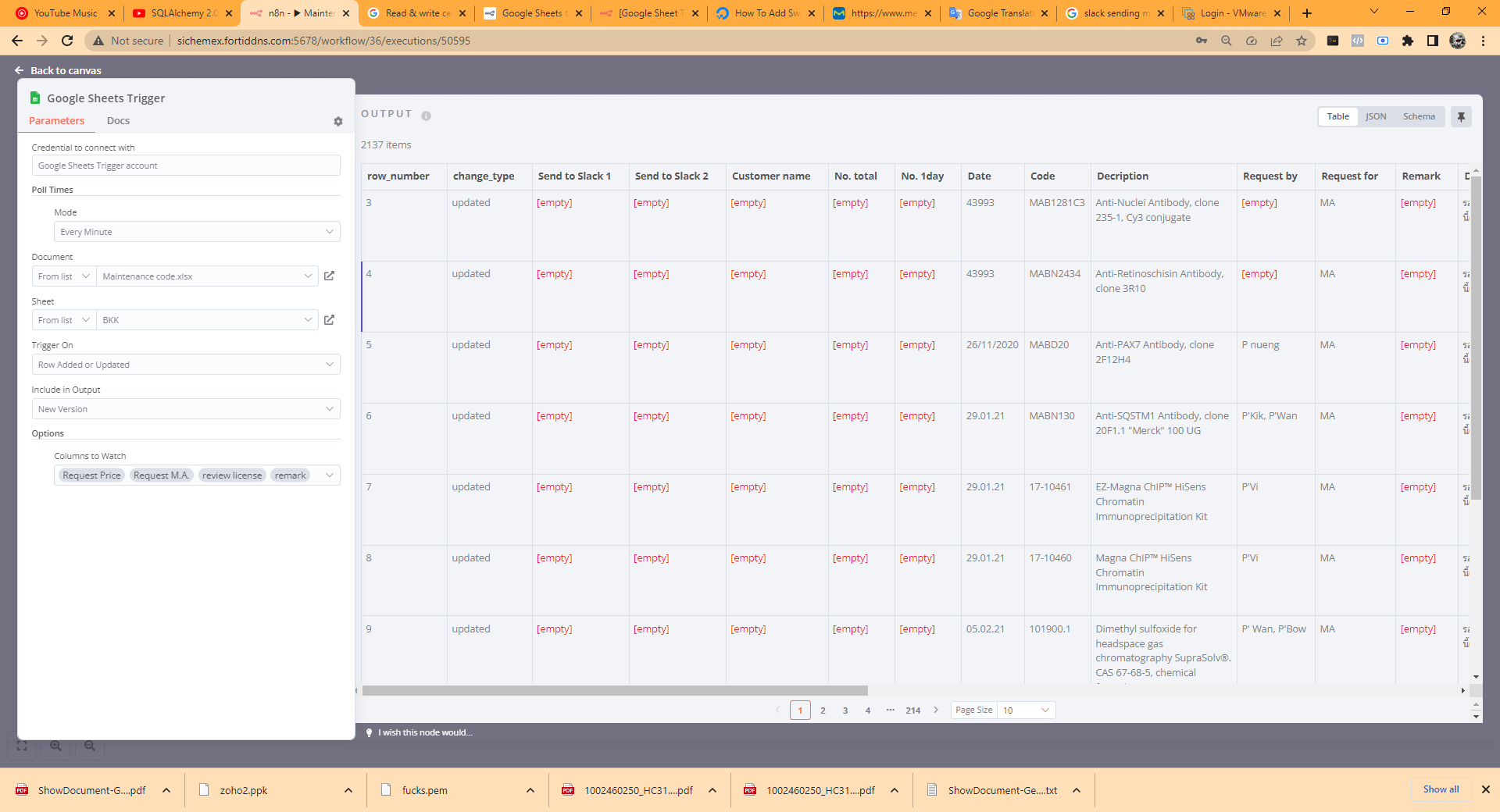Open node settings gear icon
This screenshot has height=812, width=1500.
tap(338, 122)
